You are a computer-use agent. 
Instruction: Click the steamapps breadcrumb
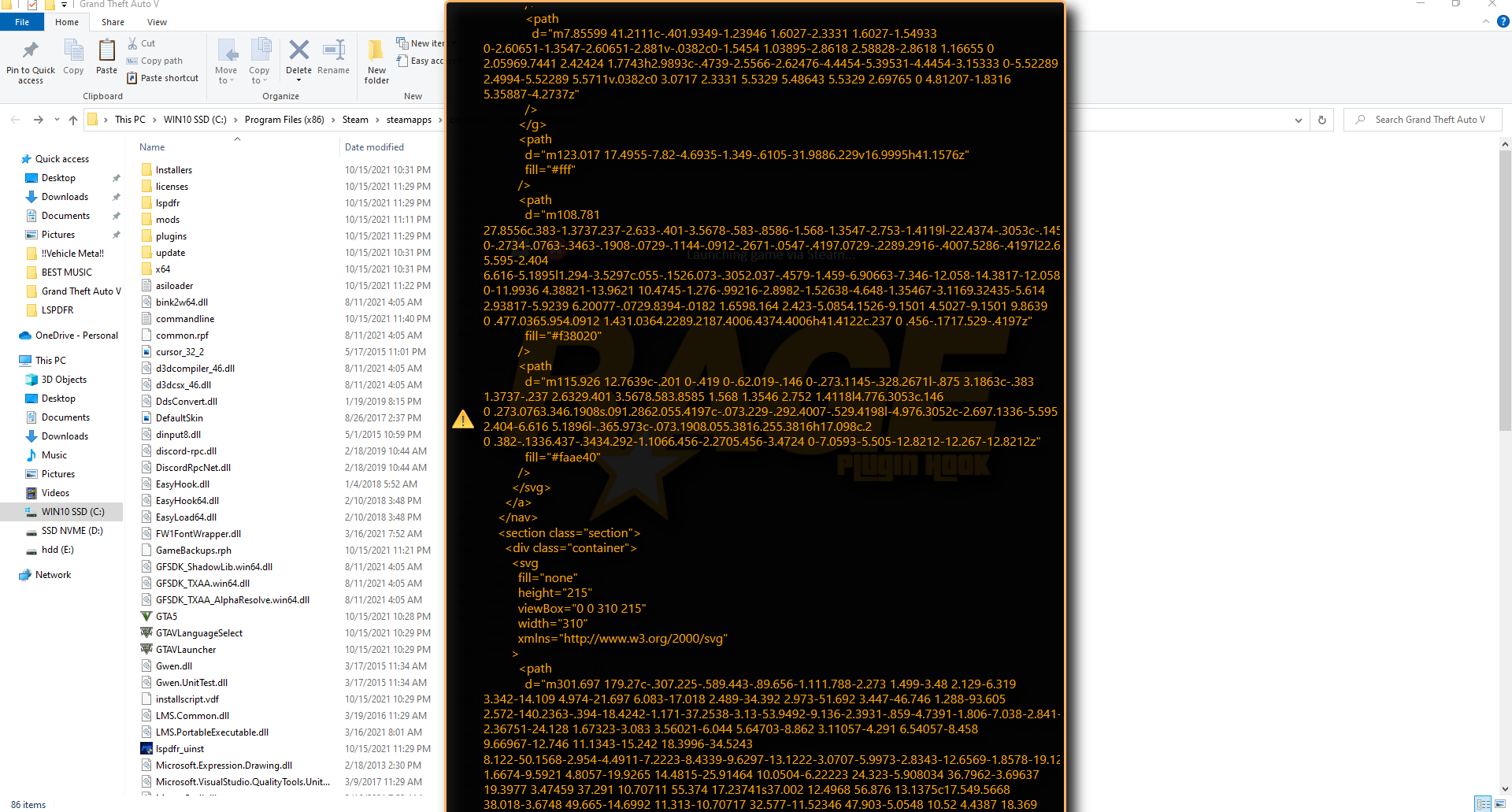click(409, 120)
